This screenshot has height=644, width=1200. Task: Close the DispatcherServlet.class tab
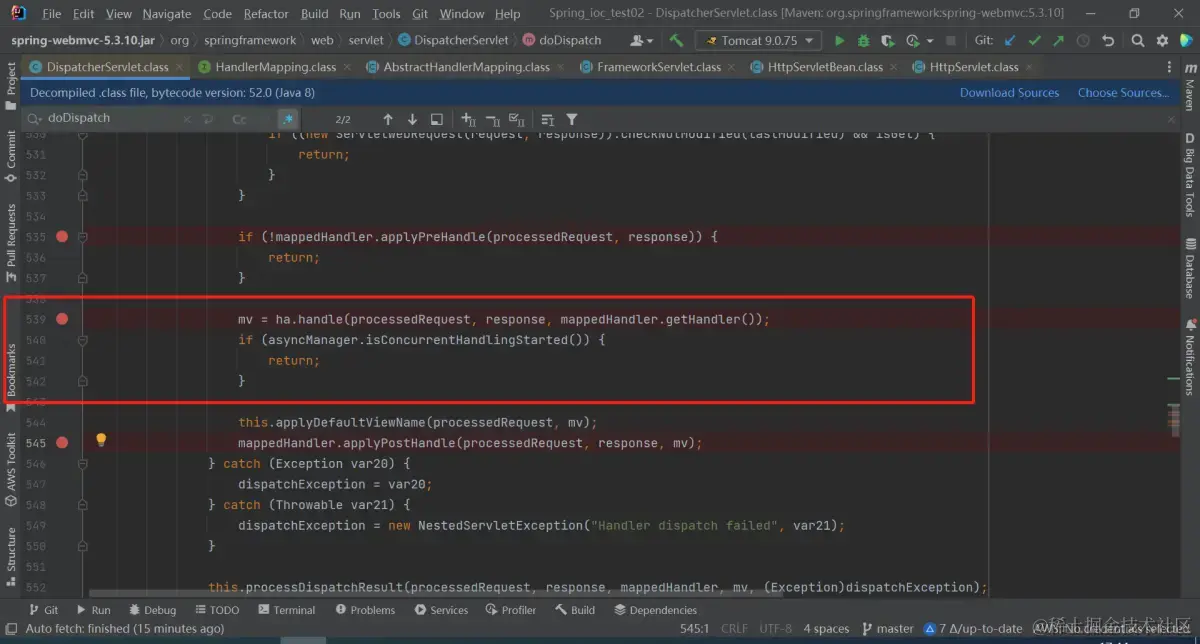tap(180, 67)
